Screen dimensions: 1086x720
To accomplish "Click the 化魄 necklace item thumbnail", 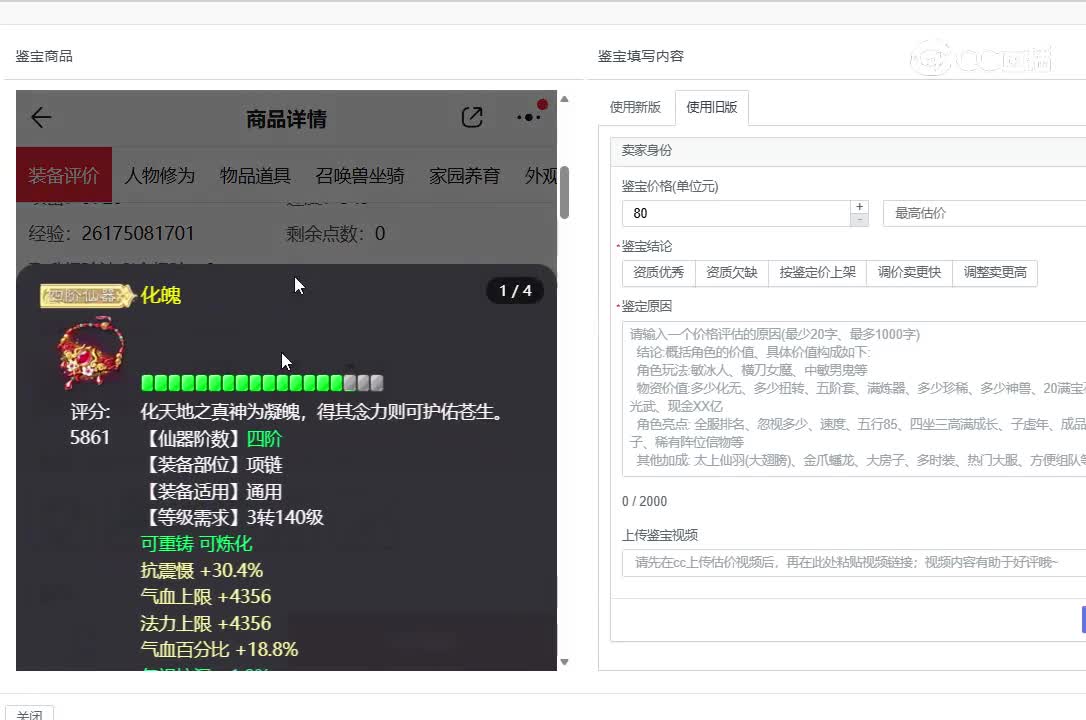I will click(91, 353).
